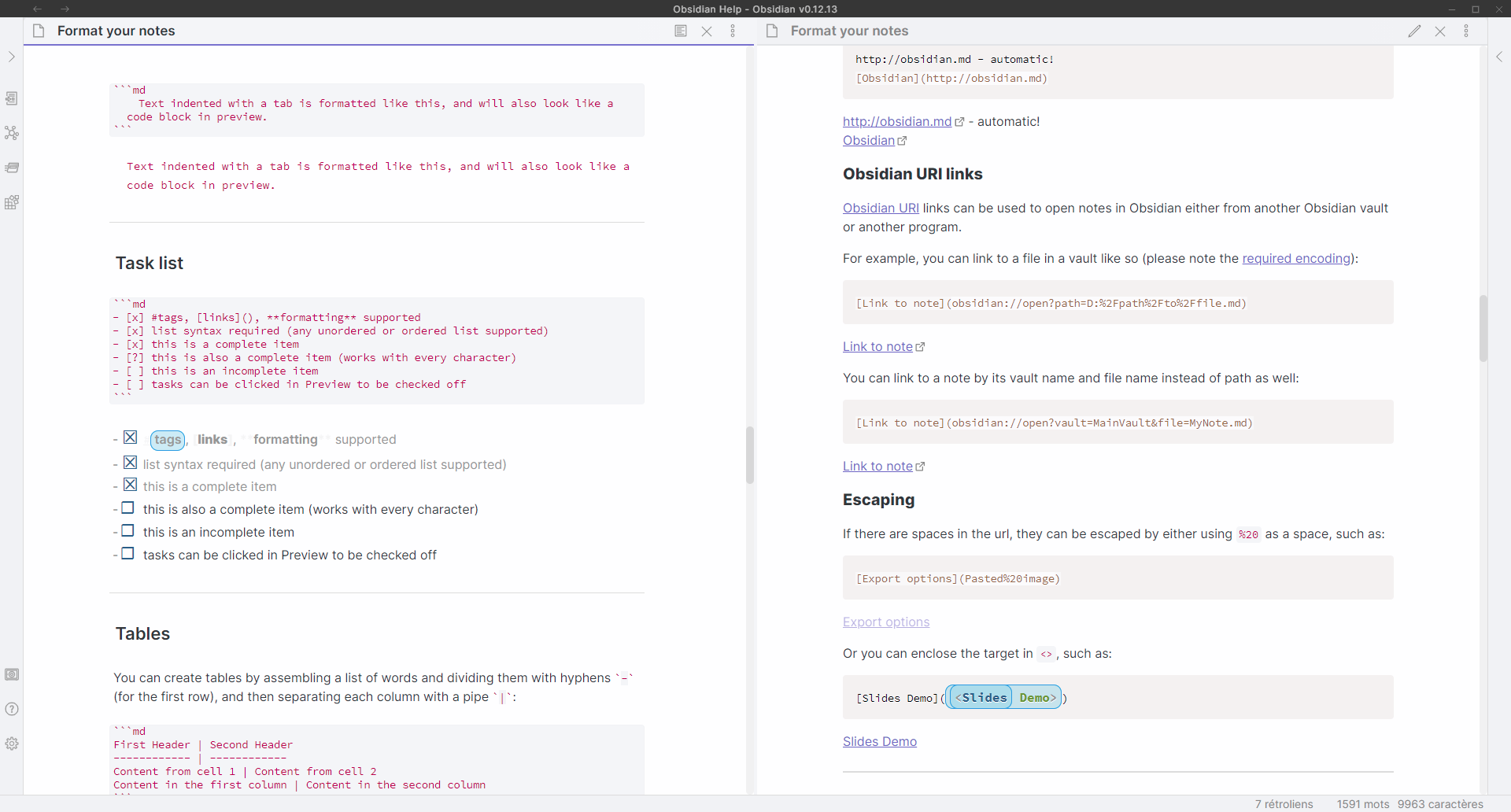Close the right Format your notes pane
Image resolution: width=1511 pixels, height=812 pixels.
[1440, 31]
